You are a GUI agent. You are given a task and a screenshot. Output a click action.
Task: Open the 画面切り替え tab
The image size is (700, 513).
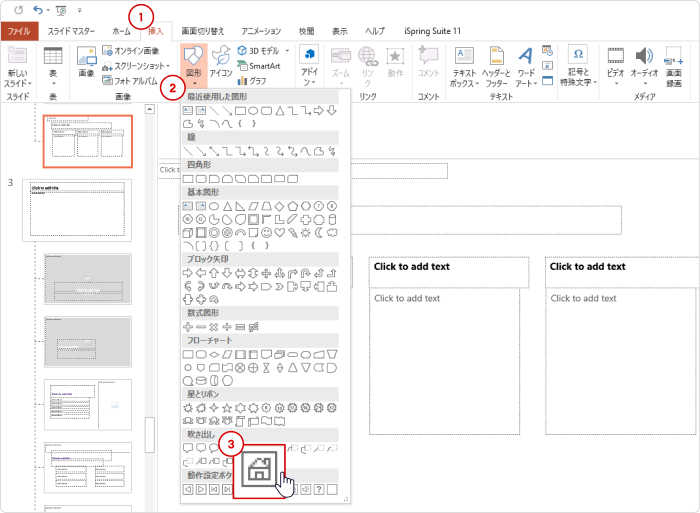203,31
